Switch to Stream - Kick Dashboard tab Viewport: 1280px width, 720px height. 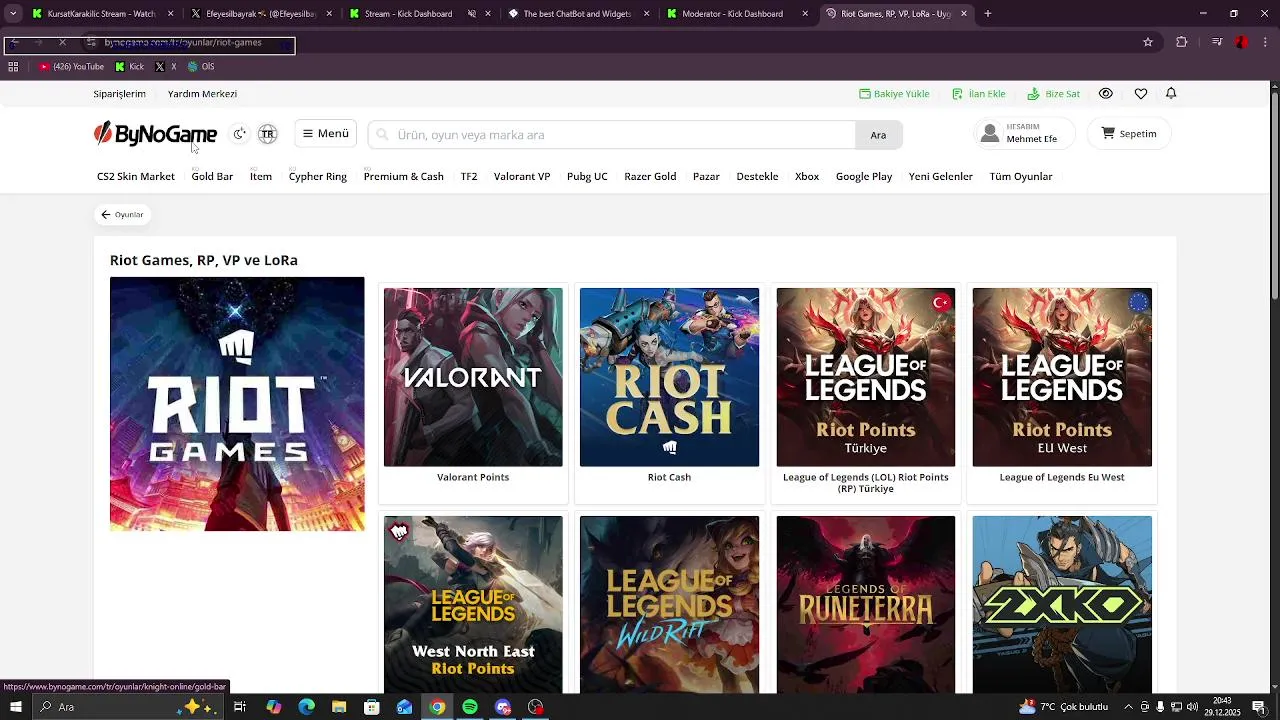tap(411, 14)
